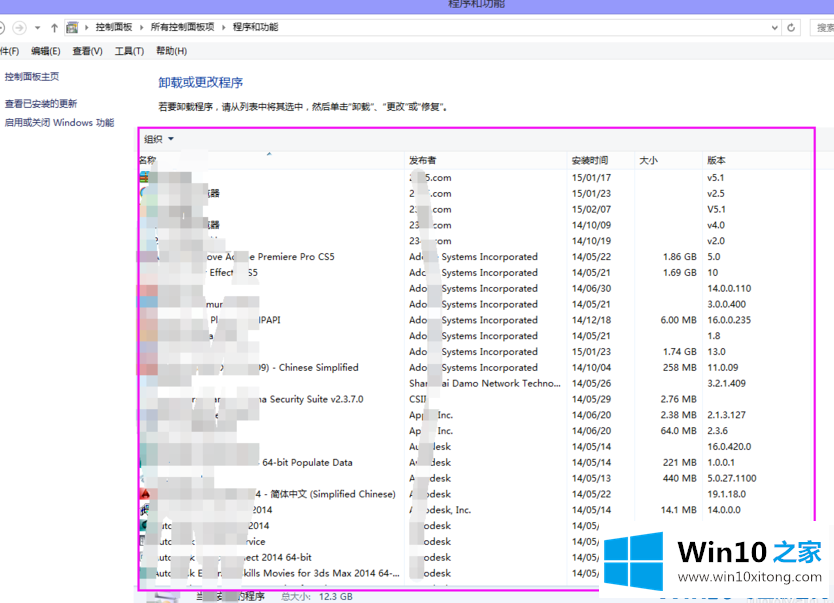This screenshot has width=834, height=603.
Task: Open 工具(T) menu
Action: pos(129,51)
